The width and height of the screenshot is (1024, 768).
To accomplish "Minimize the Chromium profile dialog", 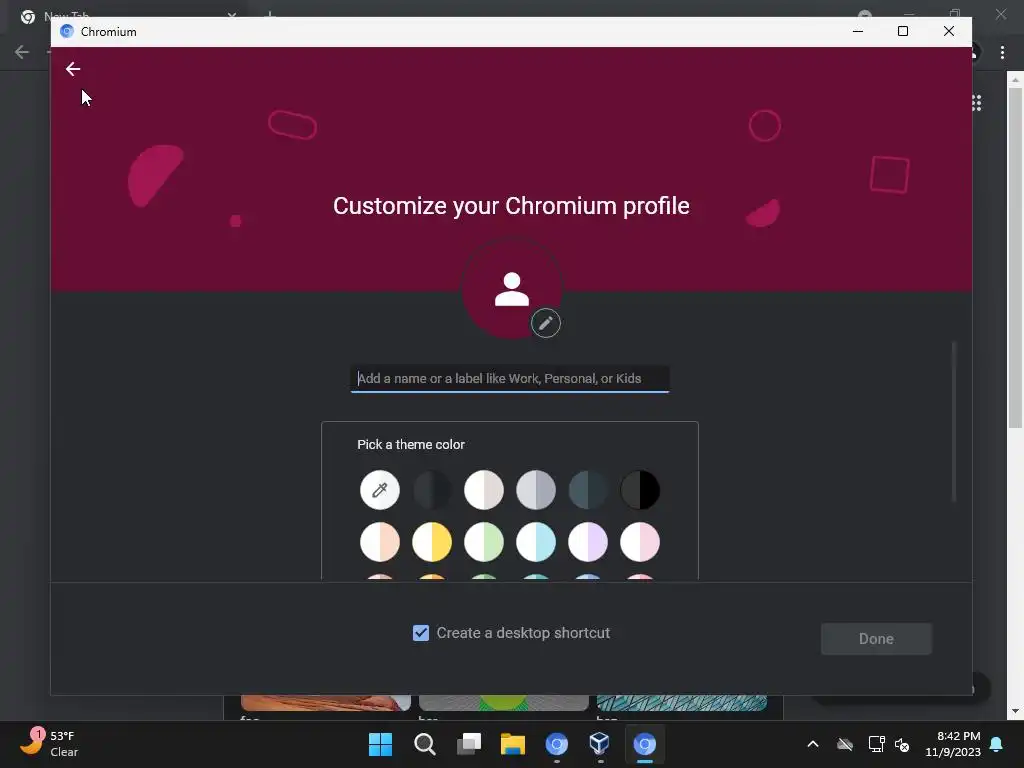I will [858, 31].
